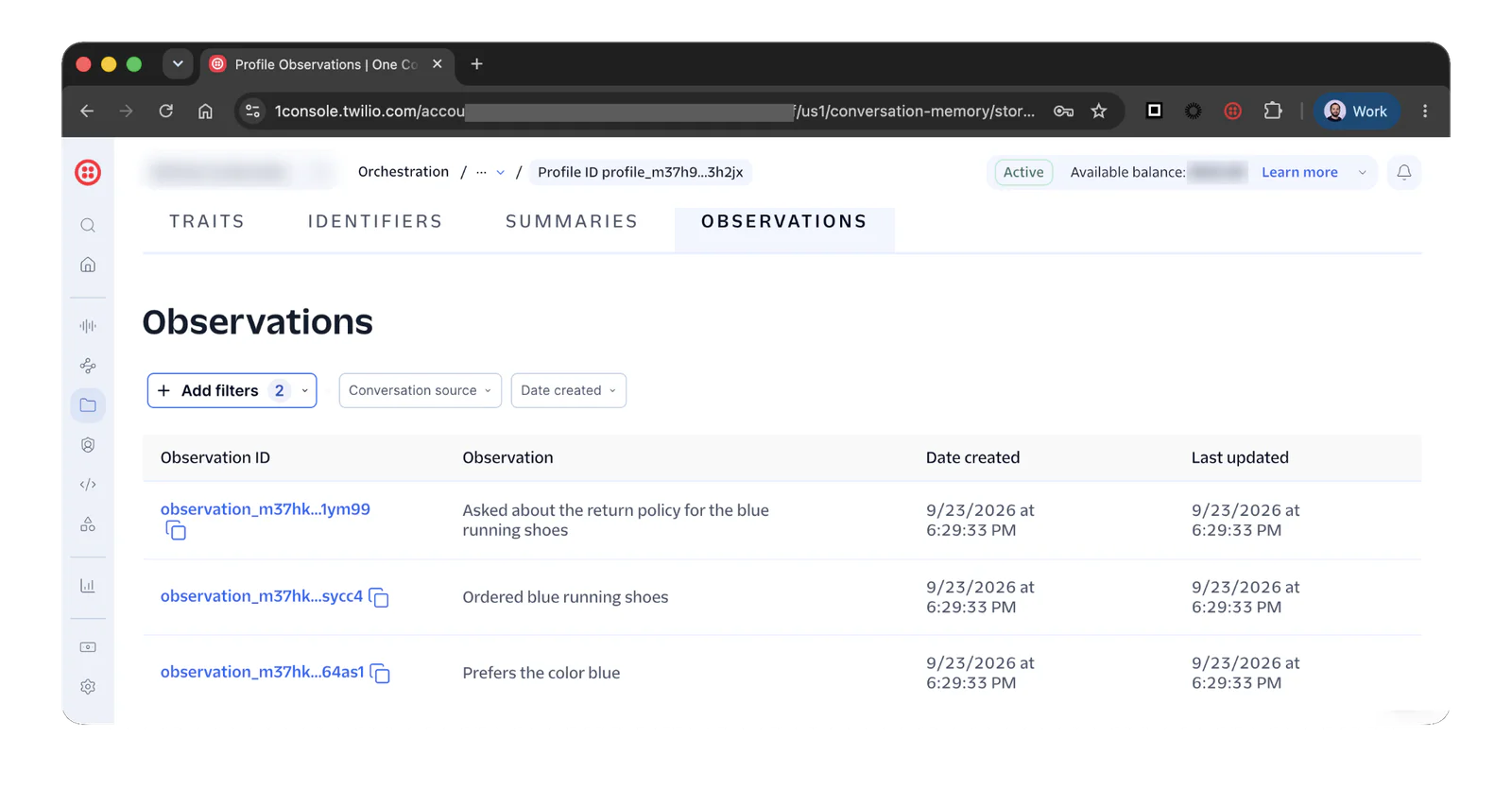This screenshot has width=1512, height=806.
Task: Open the bar chart analytics icon
Action: tap(88, 586)
